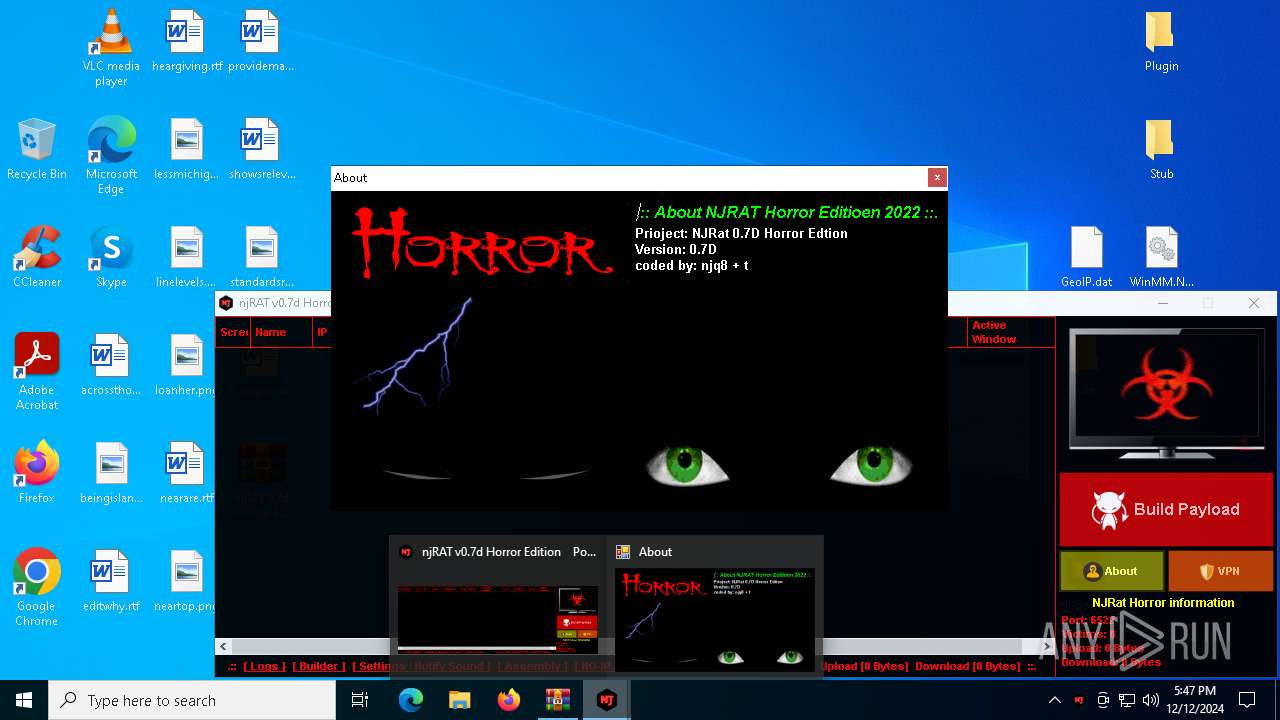1280x720 pixels.
Task: Open VLC media player desktop shortcut
Action: [x=111, y=47]
